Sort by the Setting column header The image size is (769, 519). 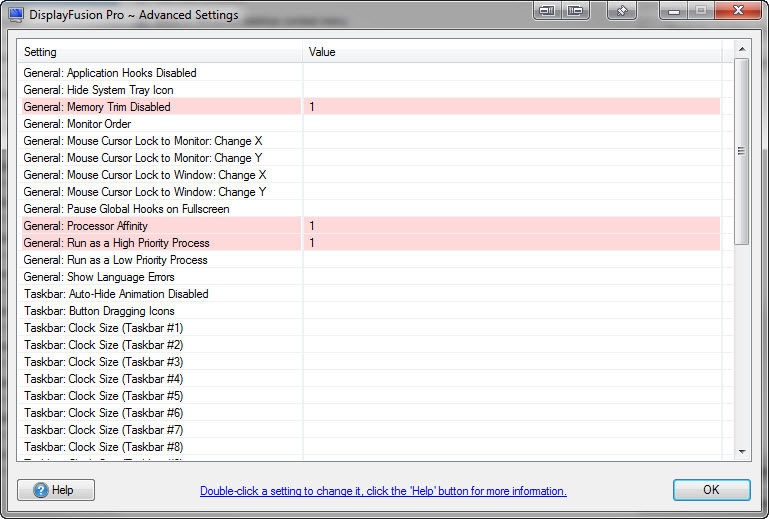coord(160,52)
